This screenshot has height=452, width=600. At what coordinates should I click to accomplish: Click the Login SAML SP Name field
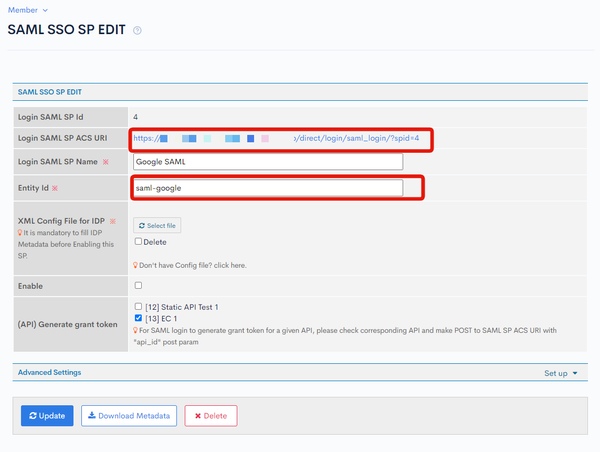click(268, 162)
